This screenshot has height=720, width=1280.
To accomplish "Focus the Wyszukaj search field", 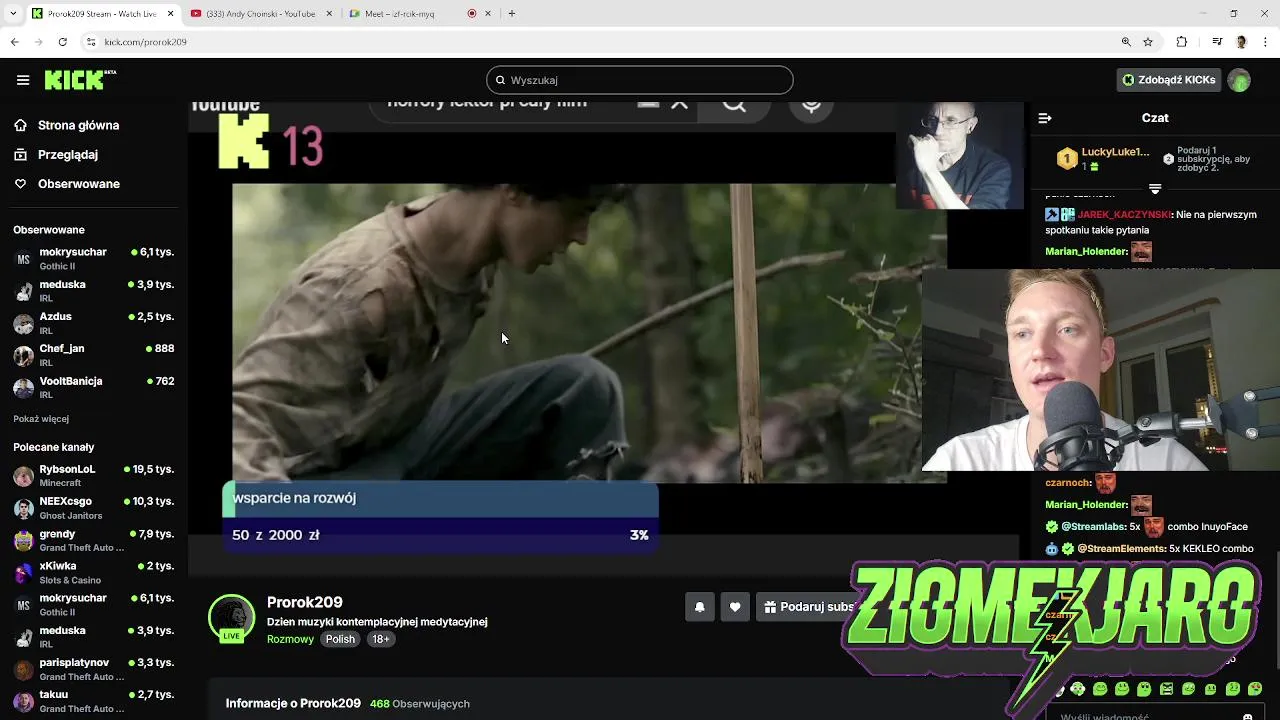I will pyautogui.click(x=639, y=80).
